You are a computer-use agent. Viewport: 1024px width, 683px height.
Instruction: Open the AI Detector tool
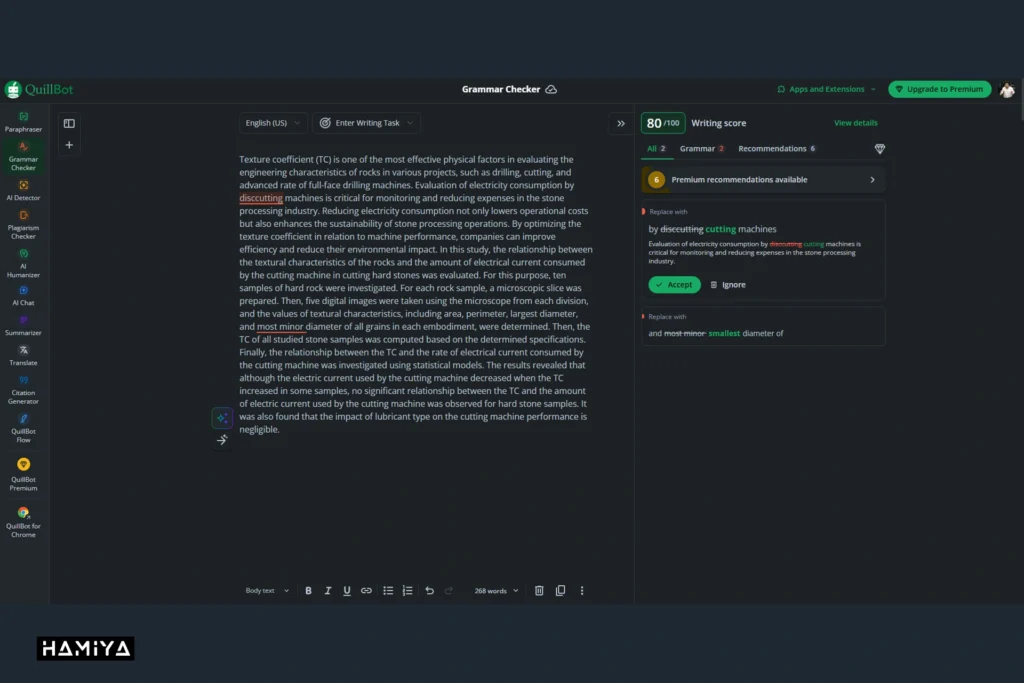coord(23,189)
